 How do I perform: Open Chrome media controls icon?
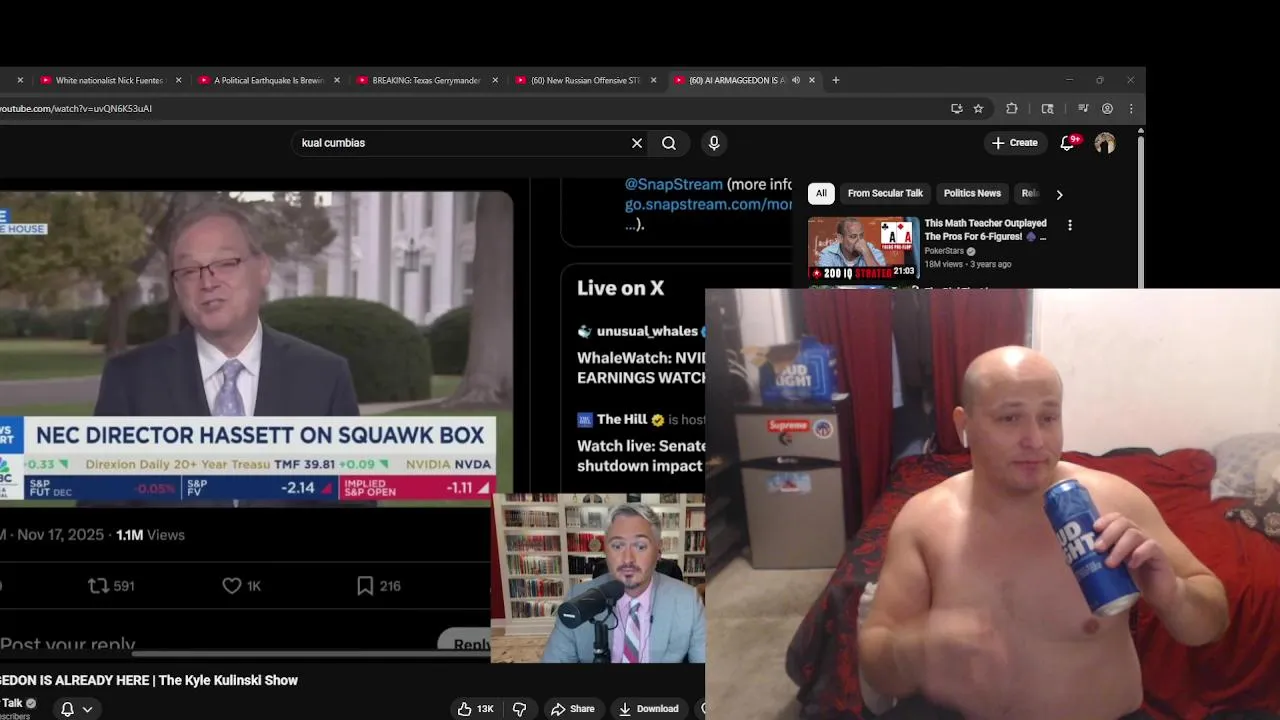coord(1082,108)
